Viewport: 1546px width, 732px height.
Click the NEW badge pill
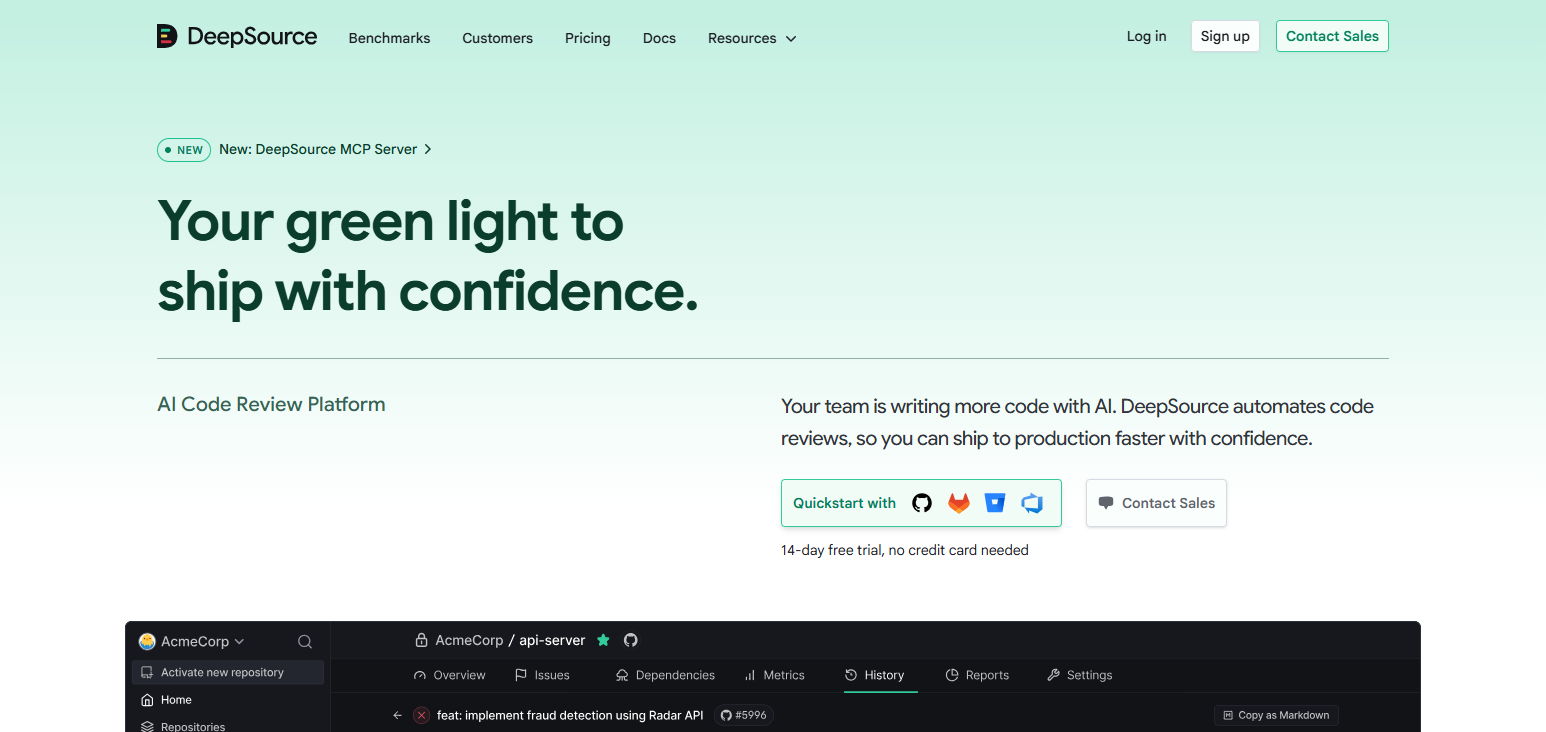point(184,150)
